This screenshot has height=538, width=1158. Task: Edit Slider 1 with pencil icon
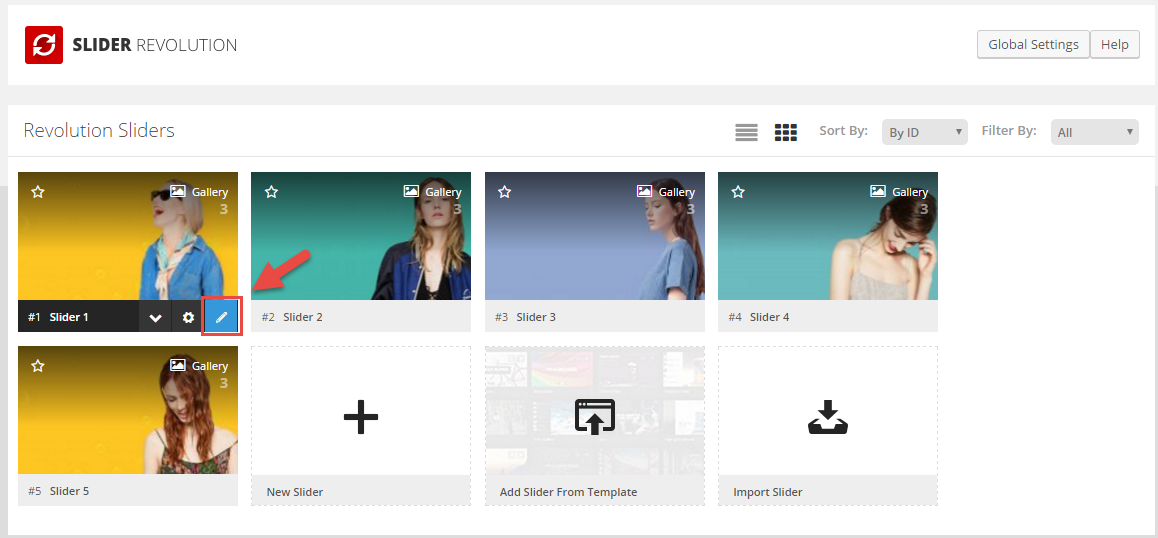pyautogui.click(x=222, y=317)
